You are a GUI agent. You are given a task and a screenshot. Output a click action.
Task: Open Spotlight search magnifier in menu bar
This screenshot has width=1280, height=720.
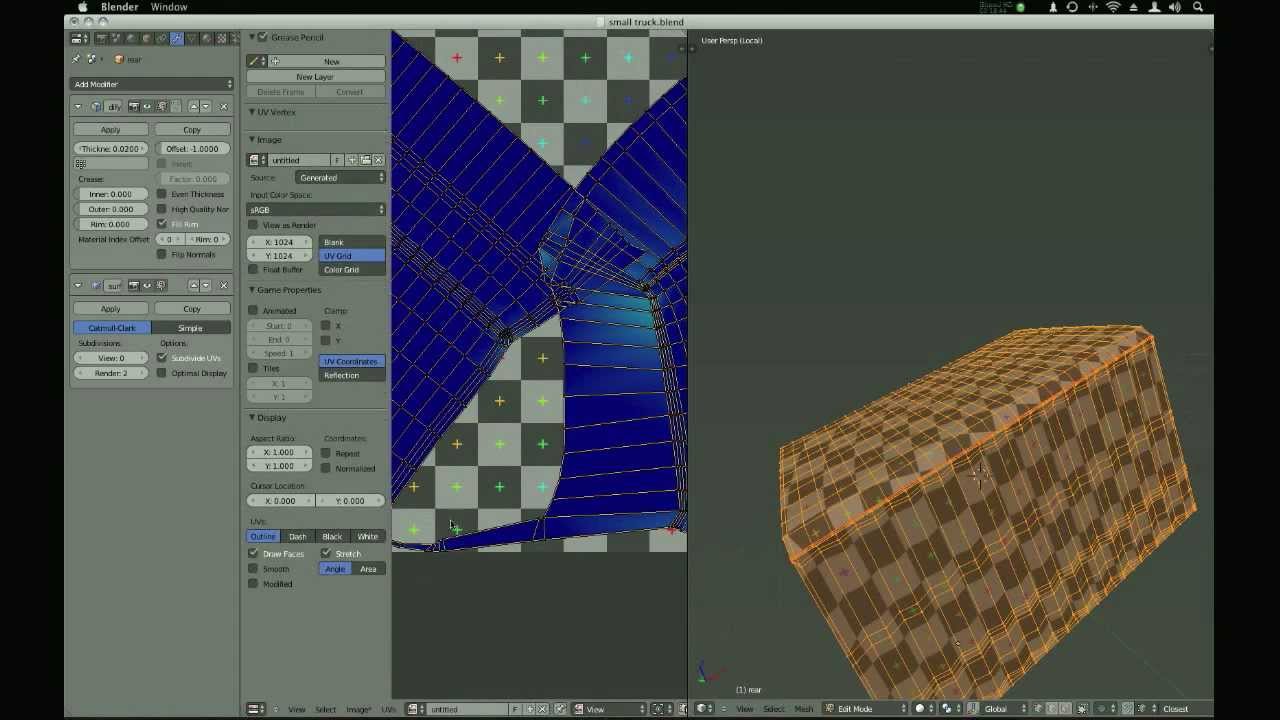click(1197, 7)
